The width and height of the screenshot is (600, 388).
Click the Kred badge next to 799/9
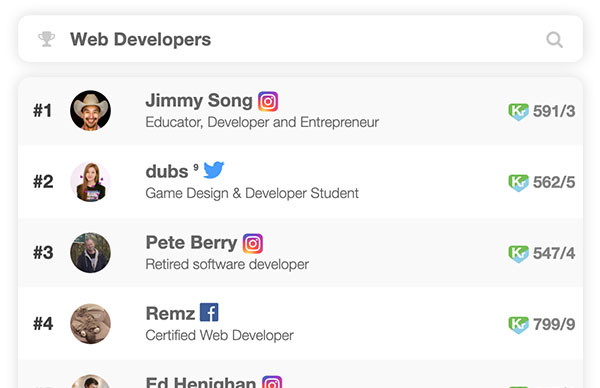coord(518,324)
